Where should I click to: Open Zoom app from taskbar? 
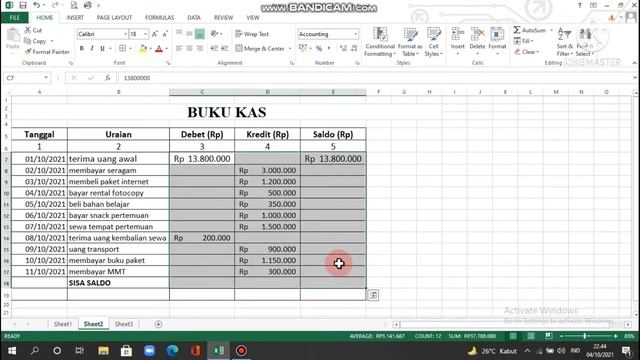click(x=149, y=351)
